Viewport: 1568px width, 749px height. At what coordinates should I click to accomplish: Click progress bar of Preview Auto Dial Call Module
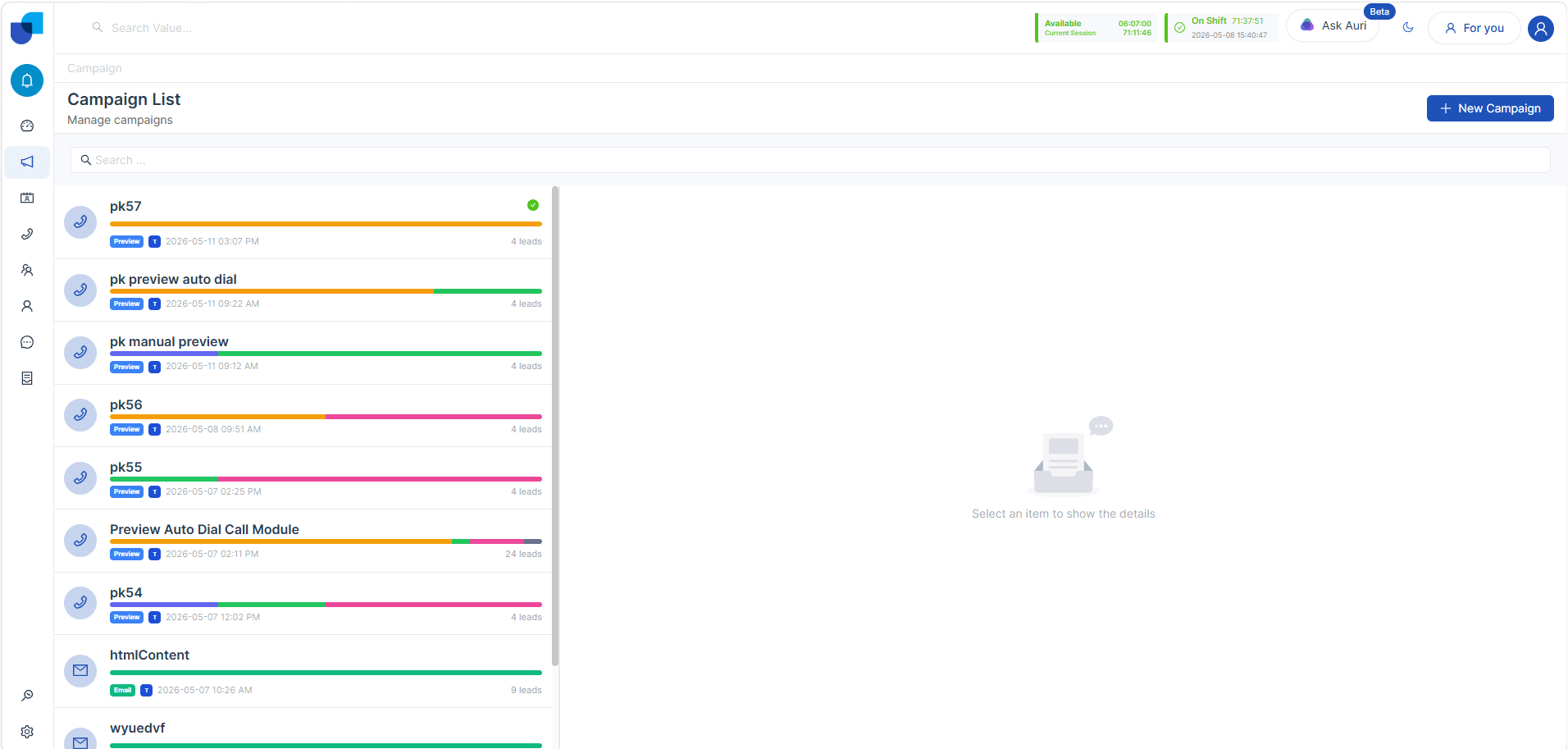326,541
